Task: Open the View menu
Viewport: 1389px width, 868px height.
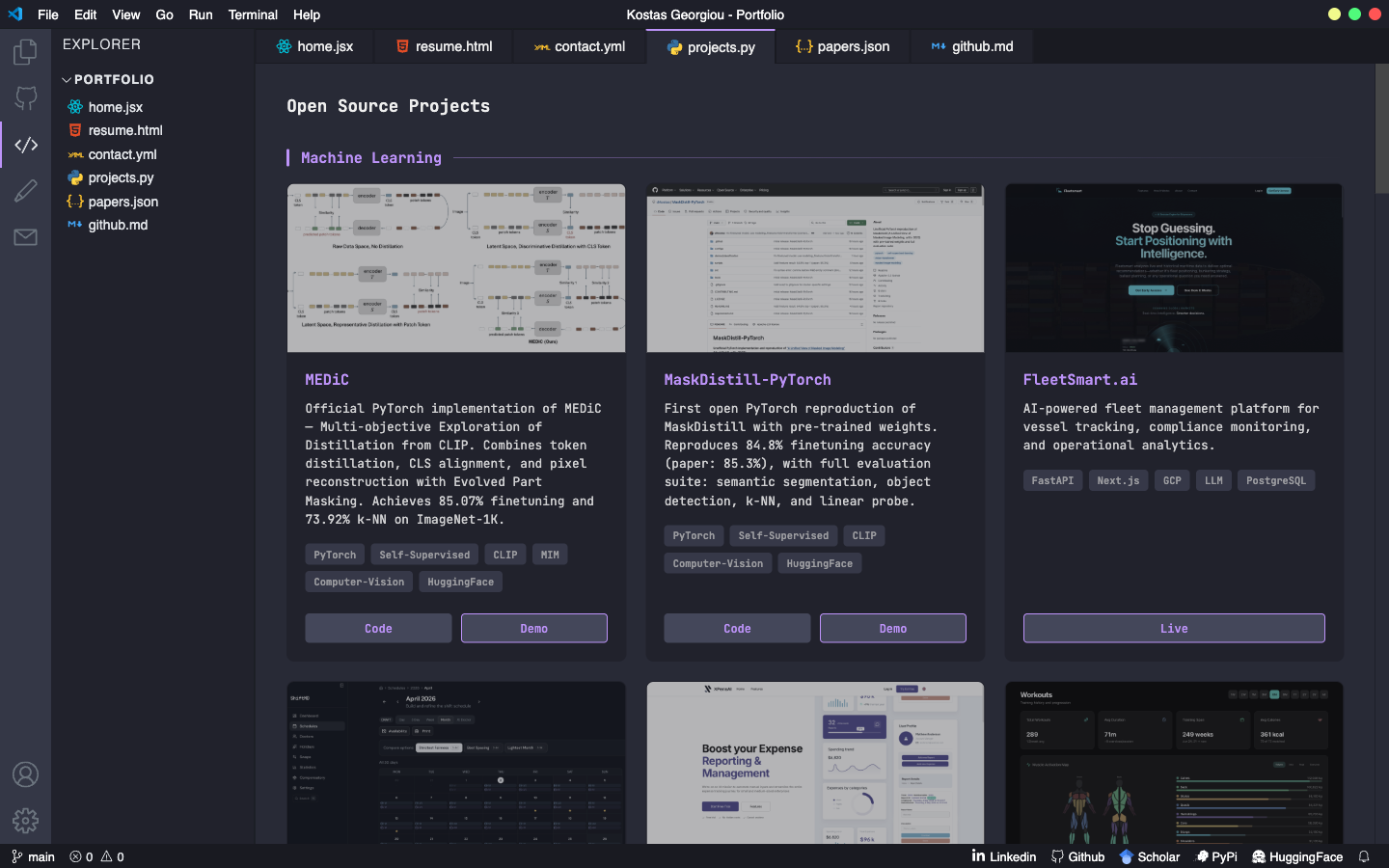Action: 126,14
